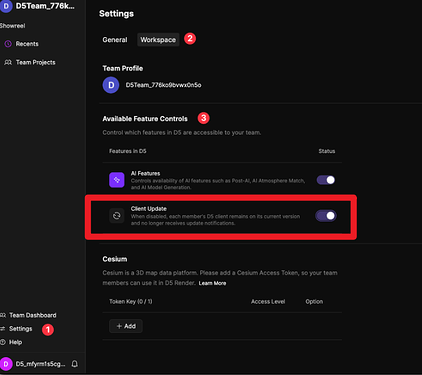Click the Recents clock icon
Screen dimensions: 422x375
(x=8, y=44)
